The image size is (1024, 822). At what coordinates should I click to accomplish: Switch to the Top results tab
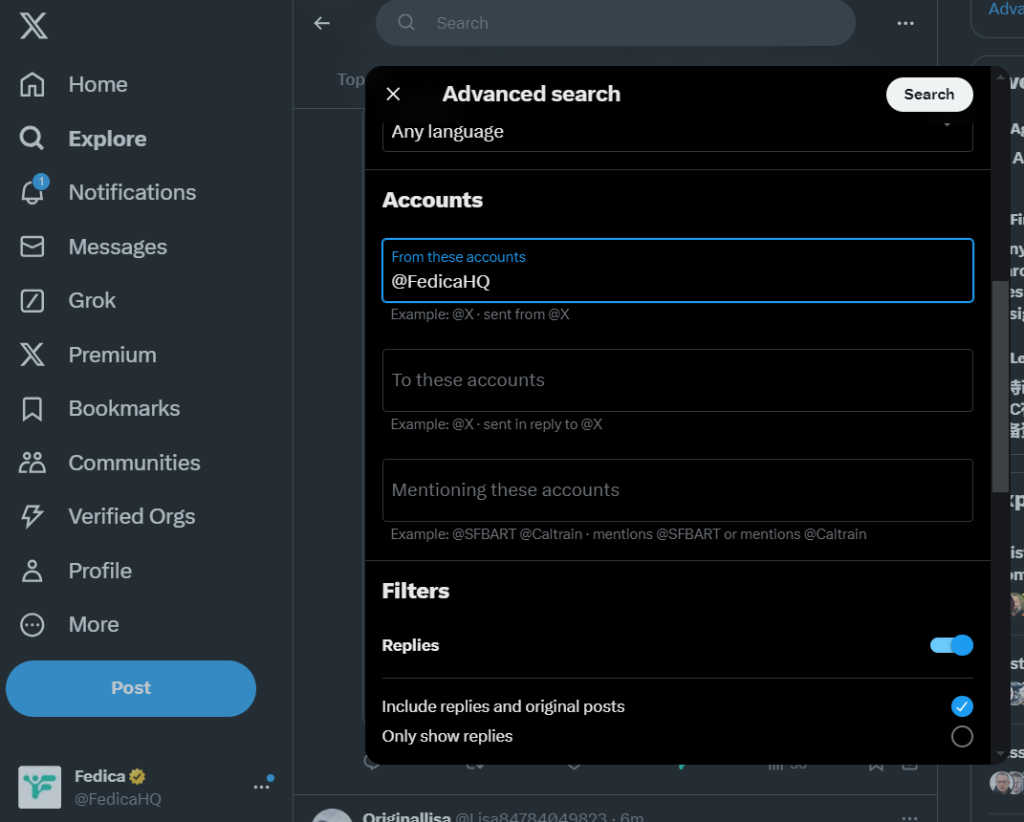(x=350, y=79)
